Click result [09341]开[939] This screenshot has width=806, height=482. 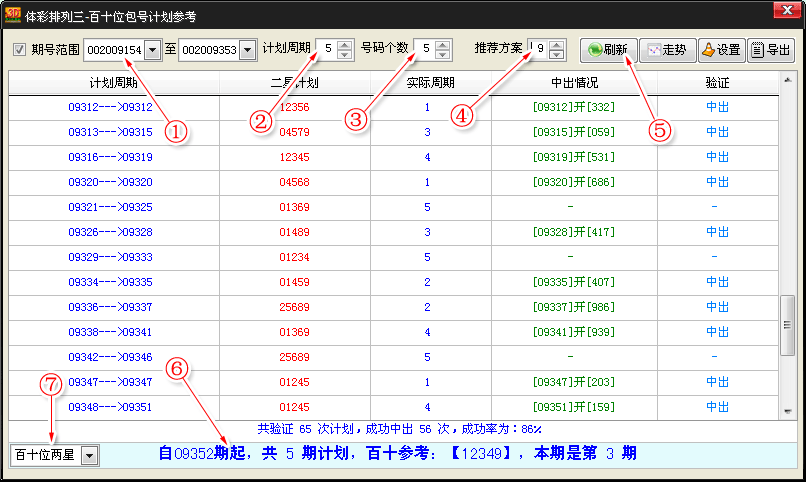(574, 332)
